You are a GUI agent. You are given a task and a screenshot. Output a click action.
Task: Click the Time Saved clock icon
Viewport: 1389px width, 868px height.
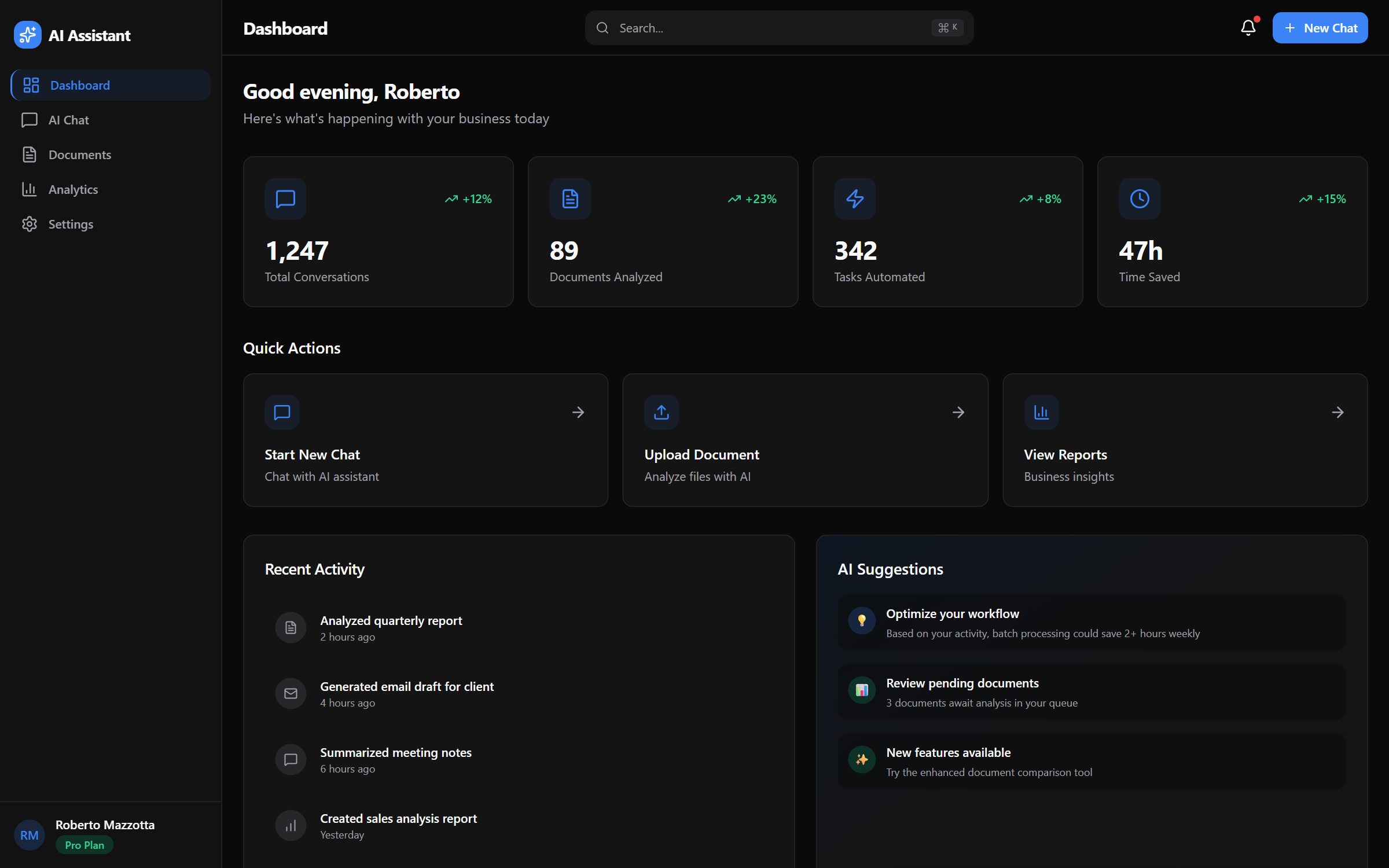pyautogui.click(x=1140, y=198)
